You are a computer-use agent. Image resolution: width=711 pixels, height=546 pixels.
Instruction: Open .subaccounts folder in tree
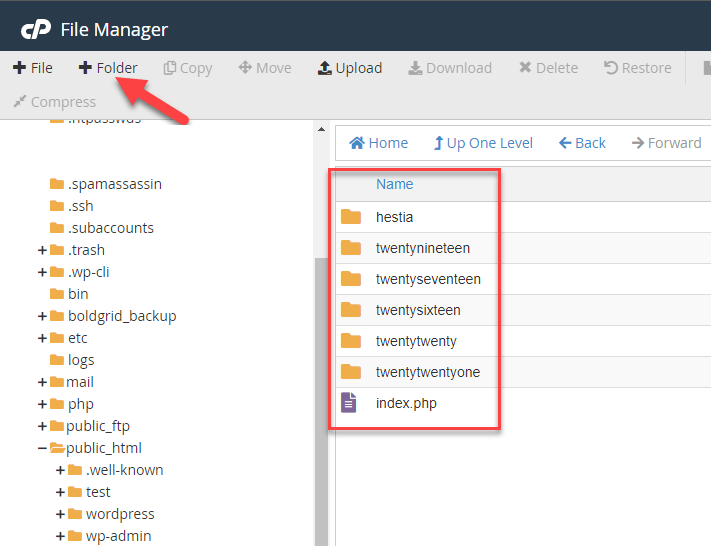[102, 228]
